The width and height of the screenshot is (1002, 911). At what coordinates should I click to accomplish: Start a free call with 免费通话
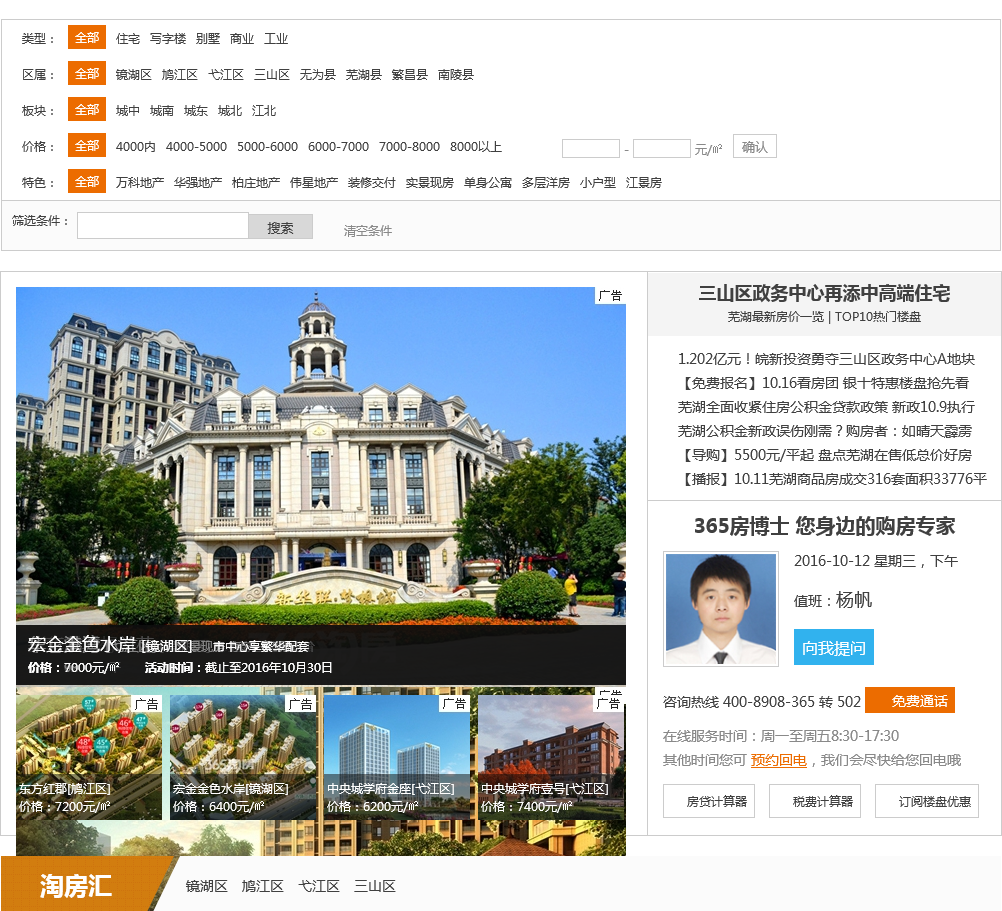910,700
